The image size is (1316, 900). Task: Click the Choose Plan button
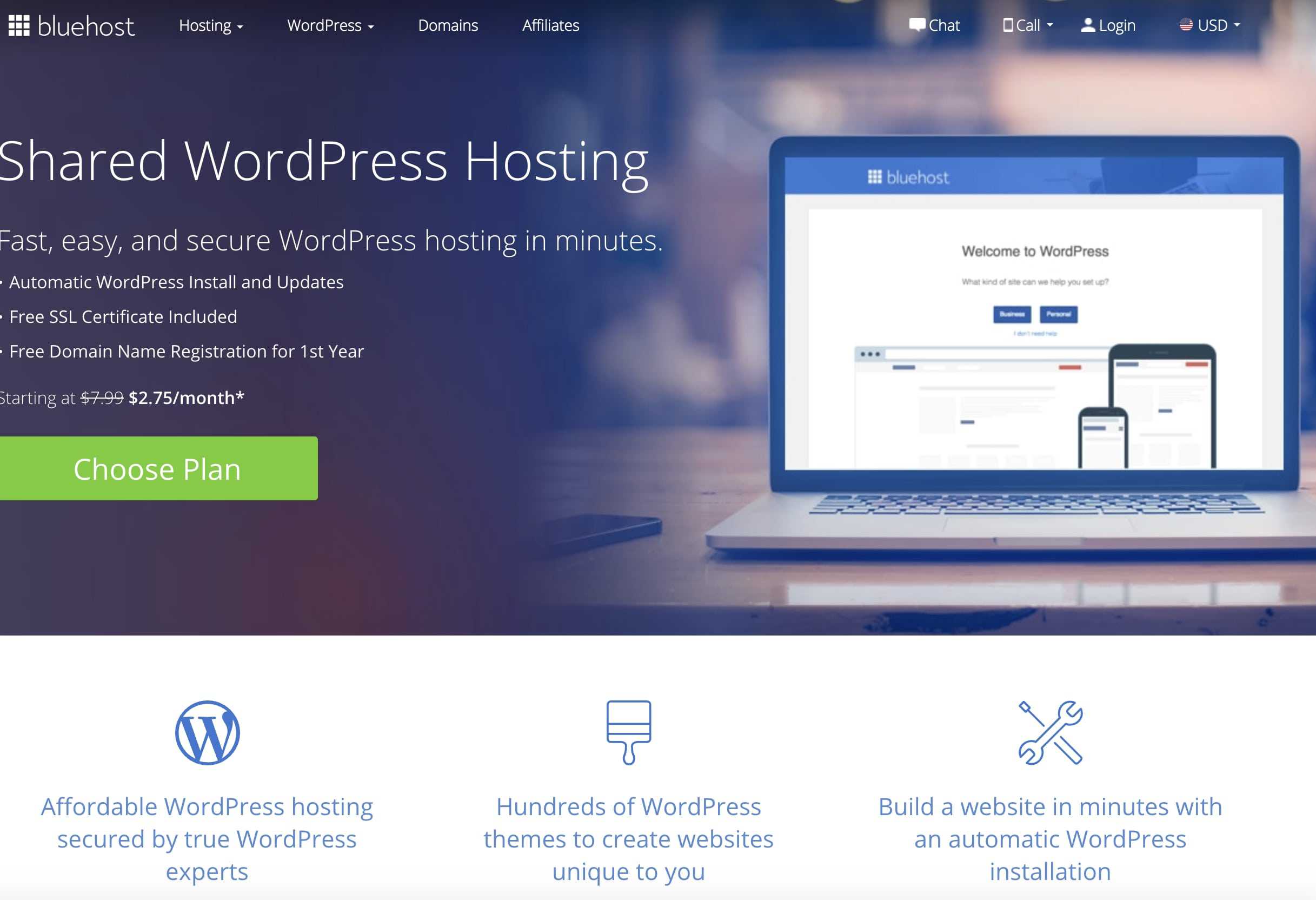pyautogui.click(x=158, y=467)
